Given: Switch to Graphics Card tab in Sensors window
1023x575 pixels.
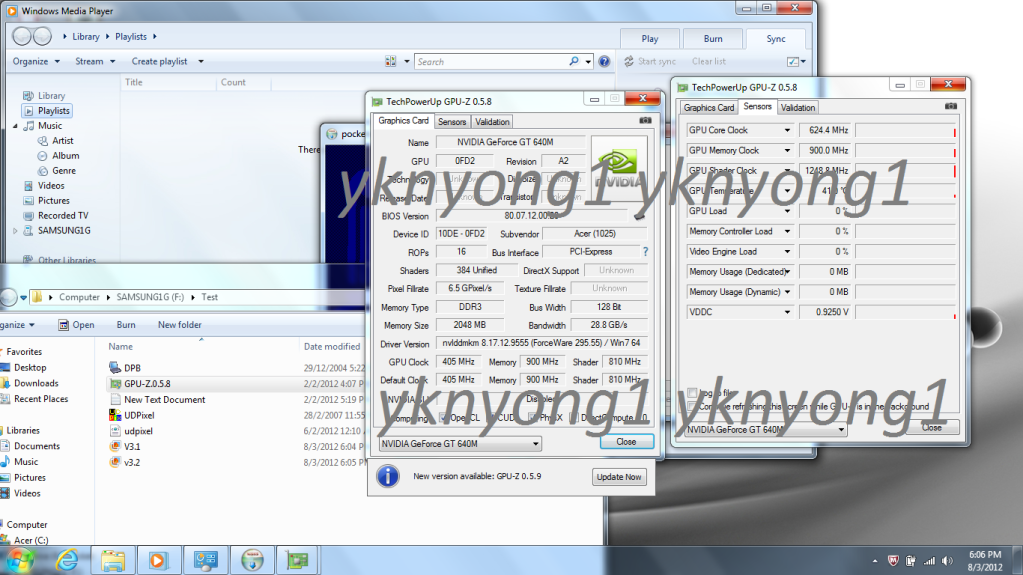Looking at the screenshot, I should [x=709, y=108].
